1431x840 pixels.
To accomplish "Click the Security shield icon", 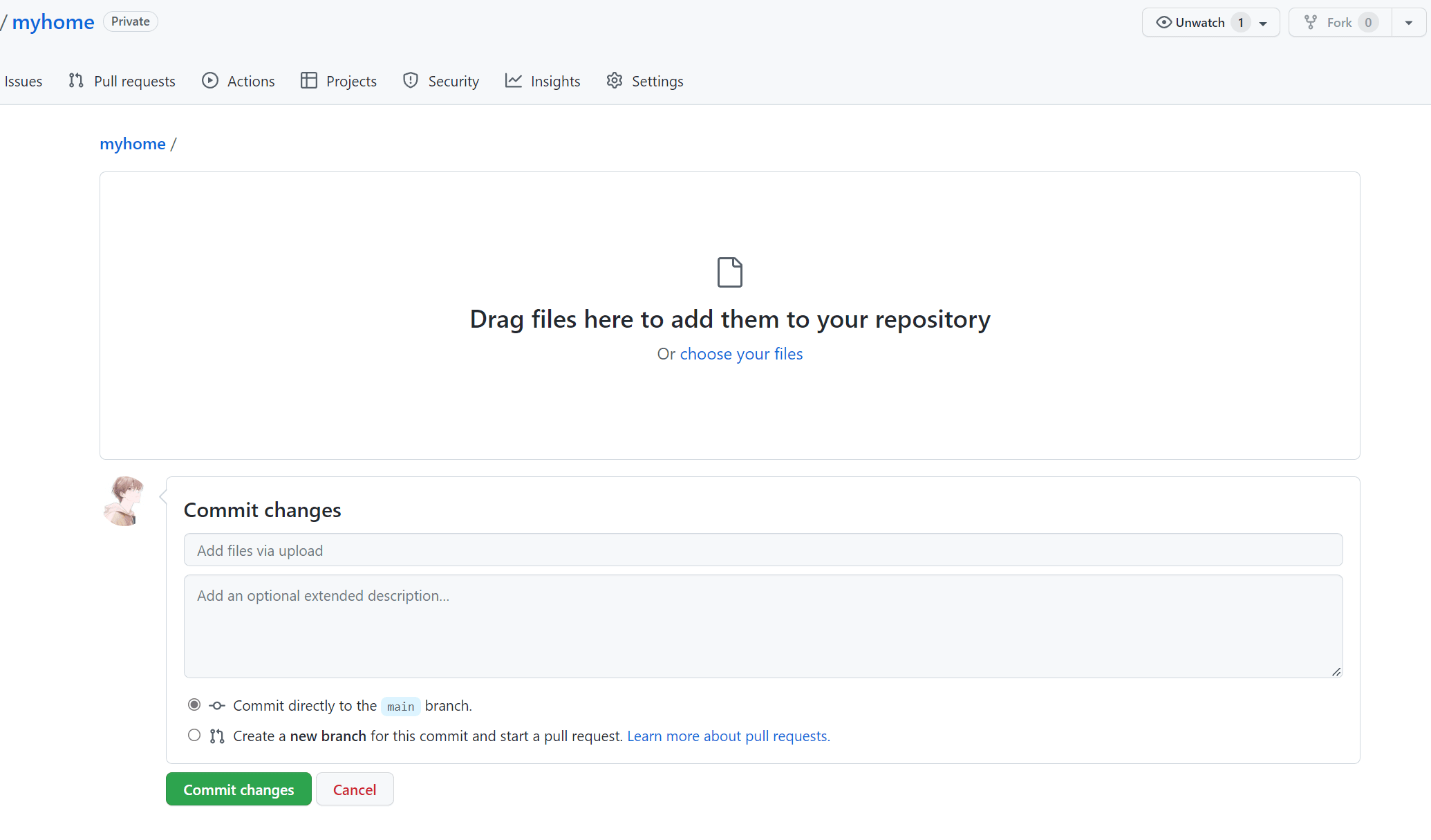I will (x=411, y=81).
